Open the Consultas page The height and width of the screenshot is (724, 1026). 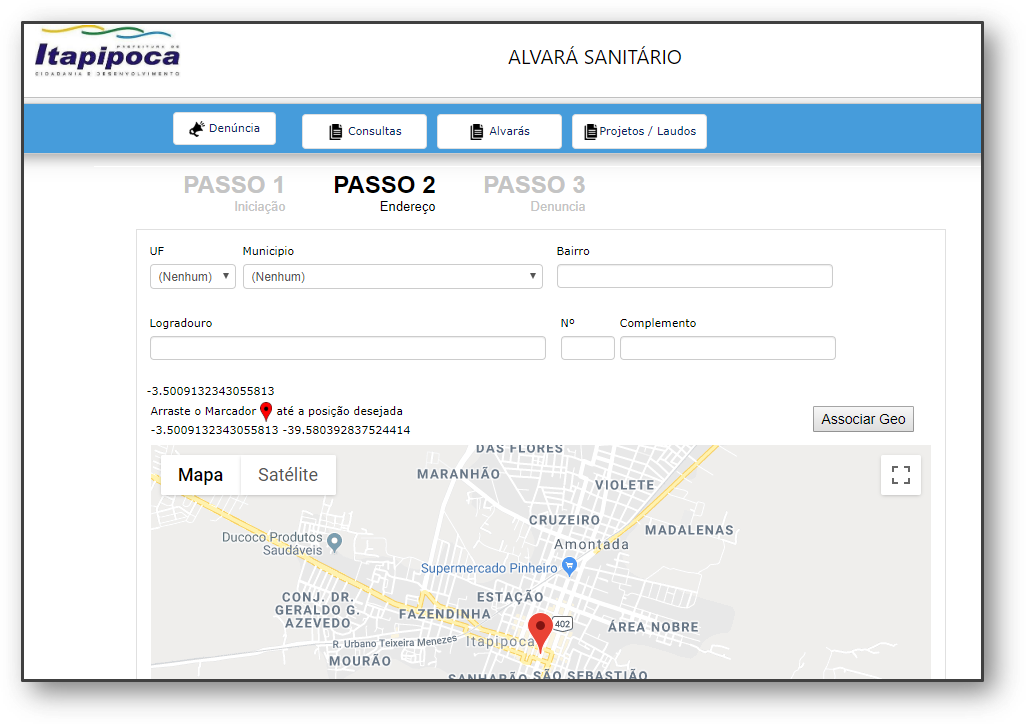[364, 131]
